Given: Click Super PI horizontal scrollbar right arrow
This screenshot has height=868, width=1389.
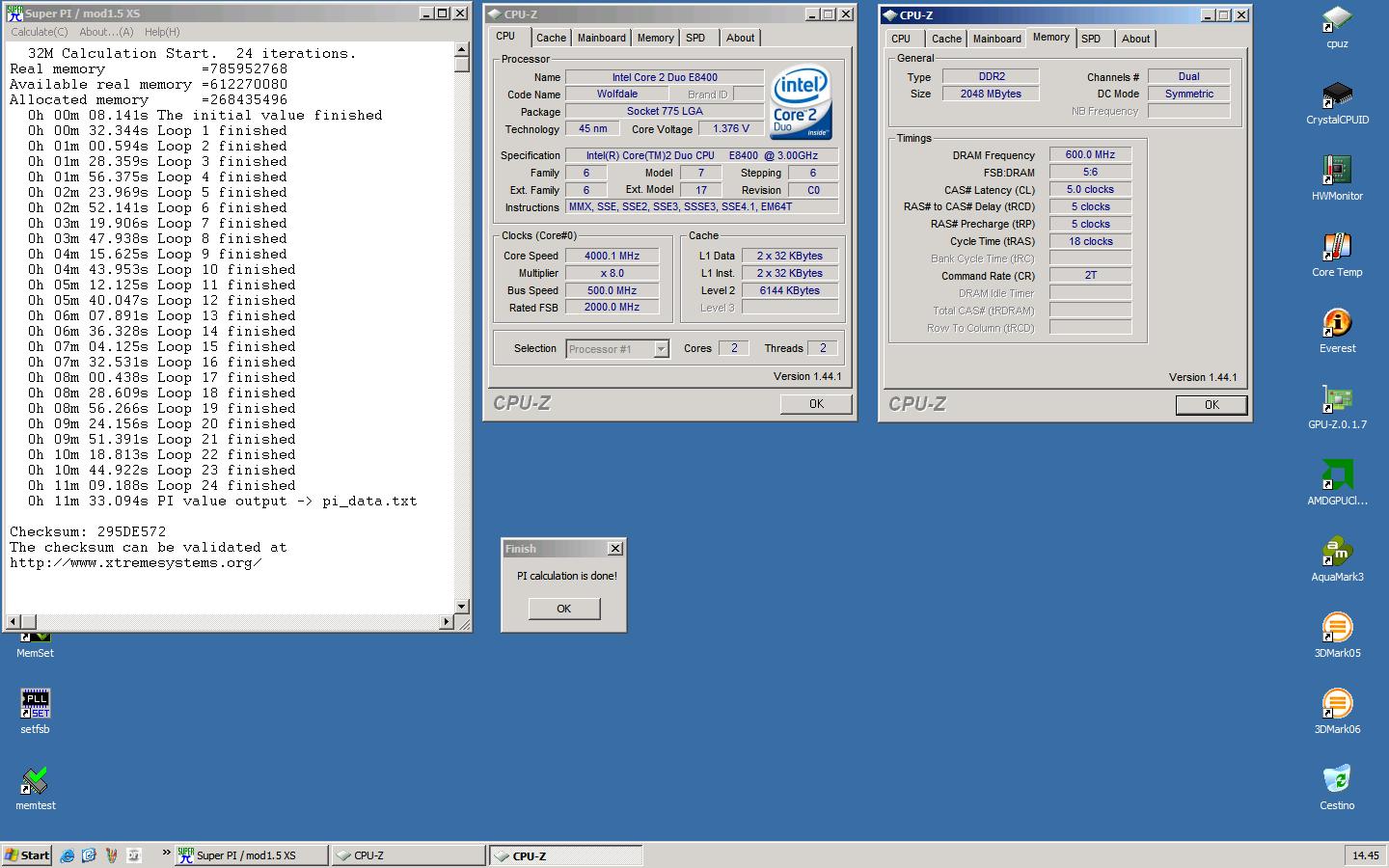Looking at the screenshot, I should coord(446,622).
